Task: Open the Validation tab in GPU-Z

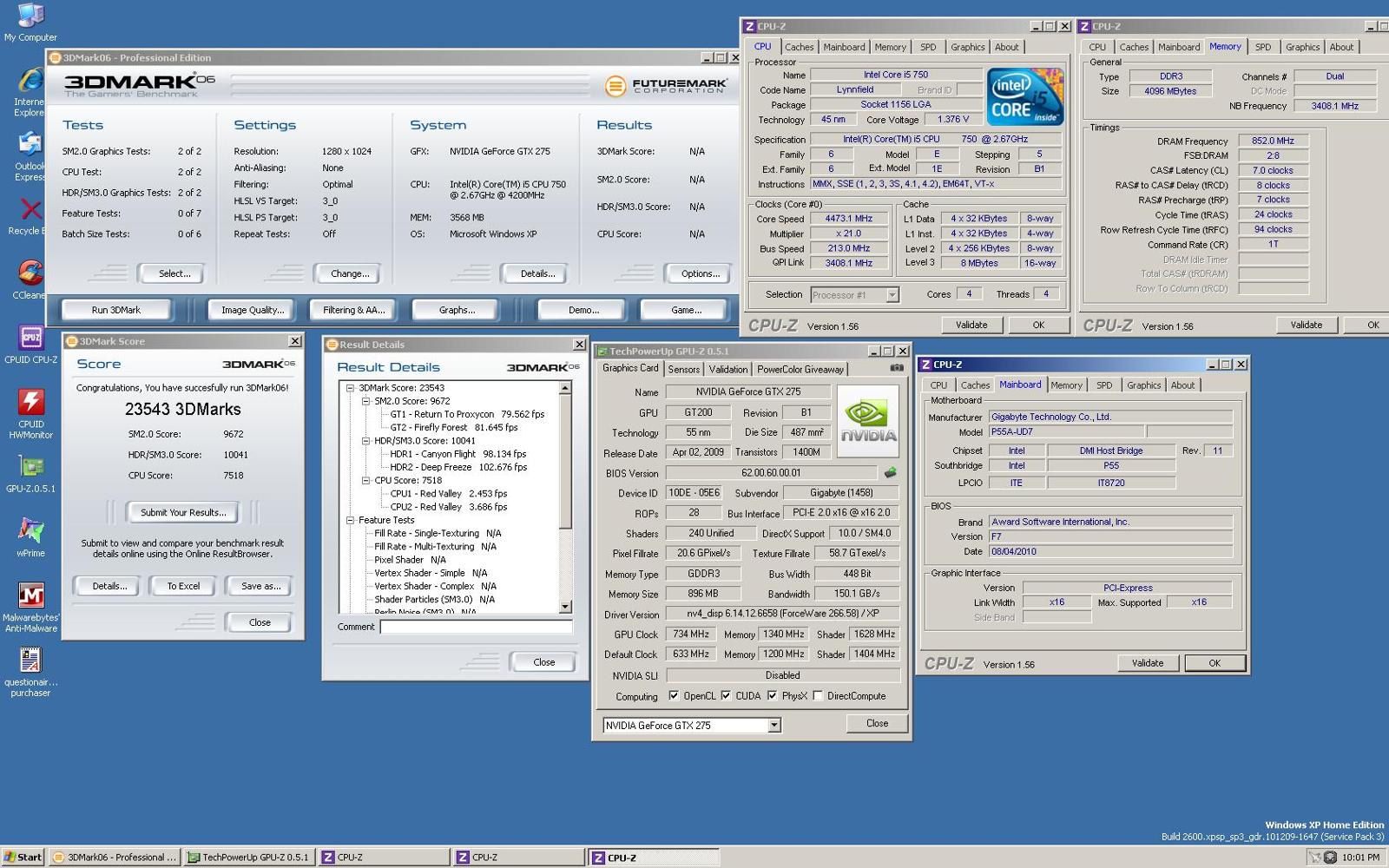Action: pos(727,370)
